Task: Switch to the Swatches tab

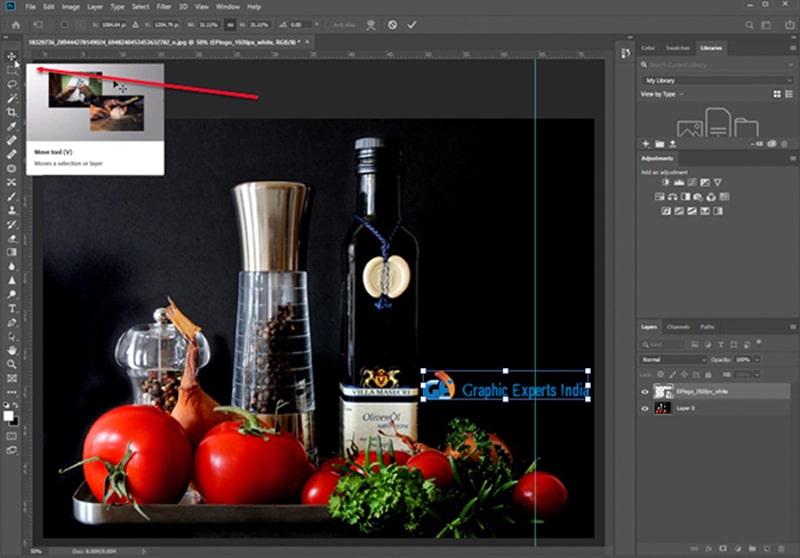Action: [x=678, y=48]
